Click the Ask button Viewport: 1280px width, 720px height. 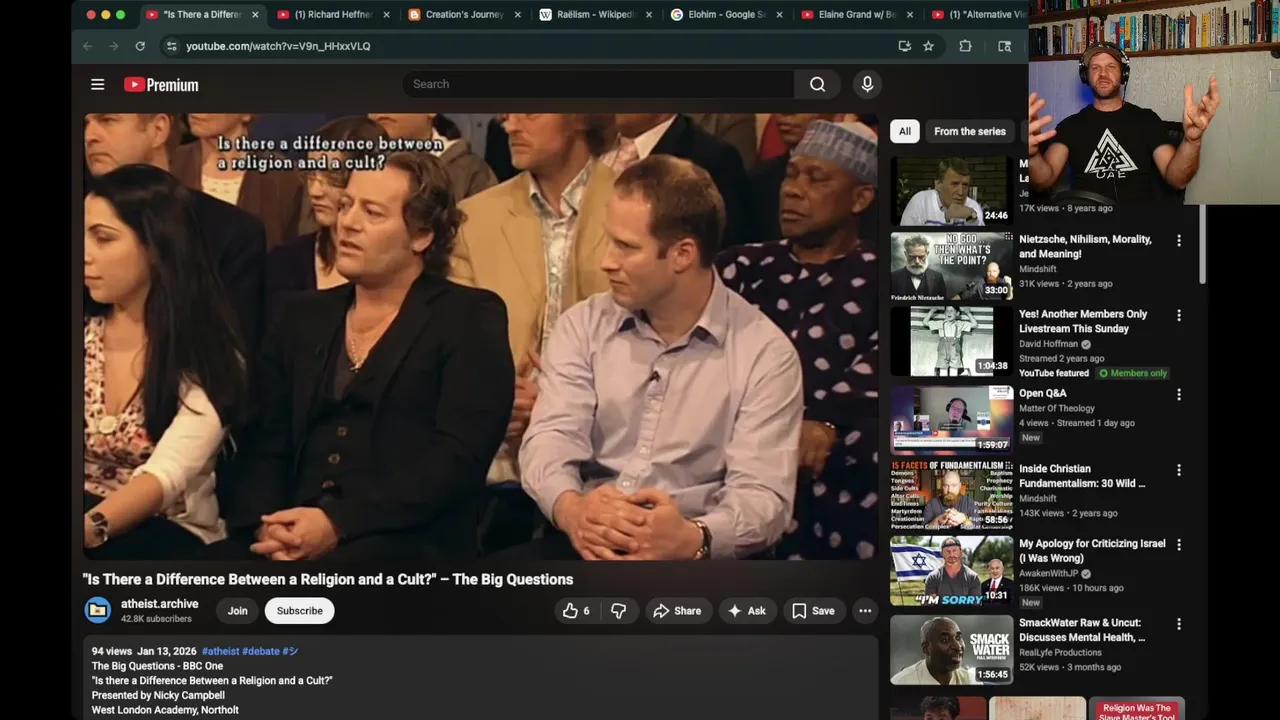coord(746,611)
